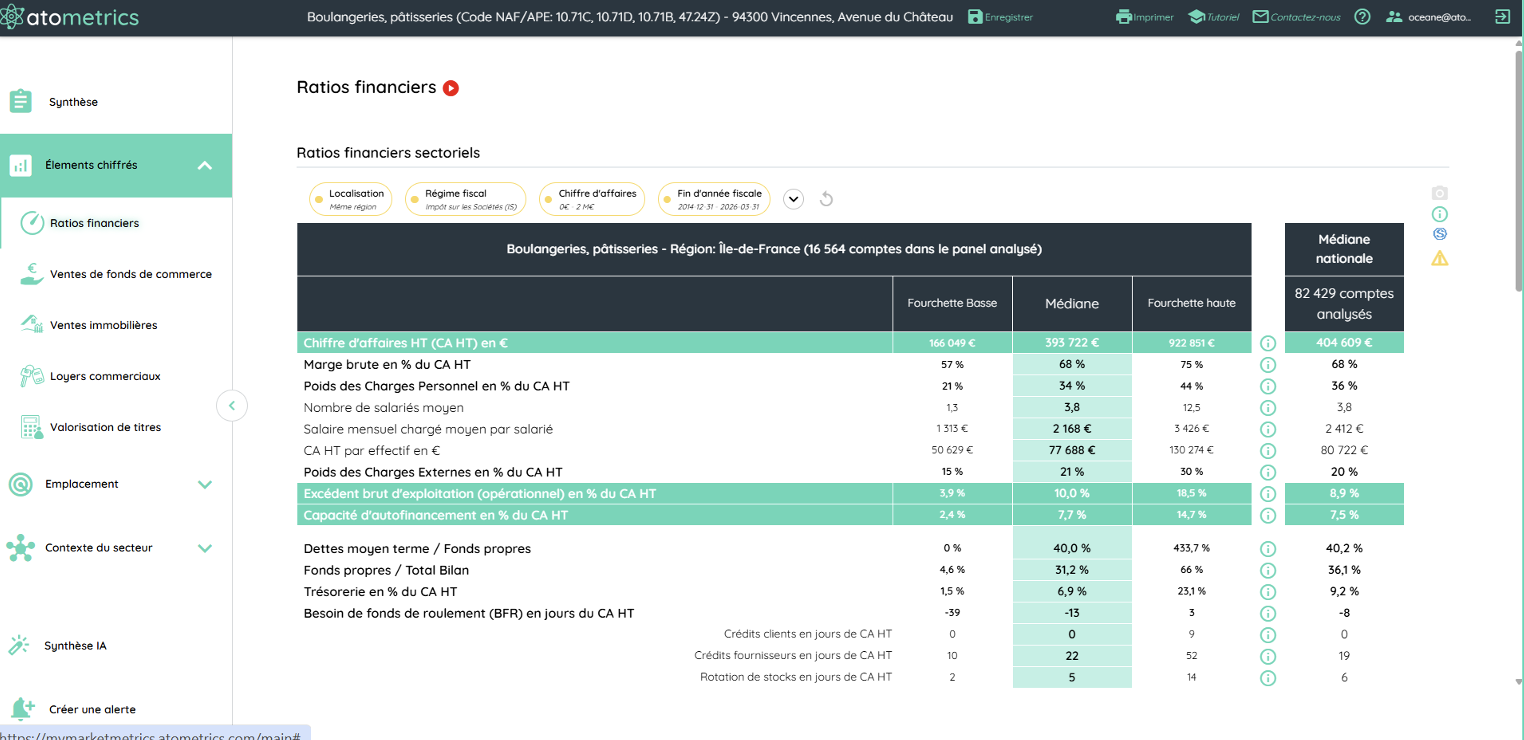Viewport: 1524px width, 740px height.
Task: Click the help question mark icon
Action: tap(1362, 17)
